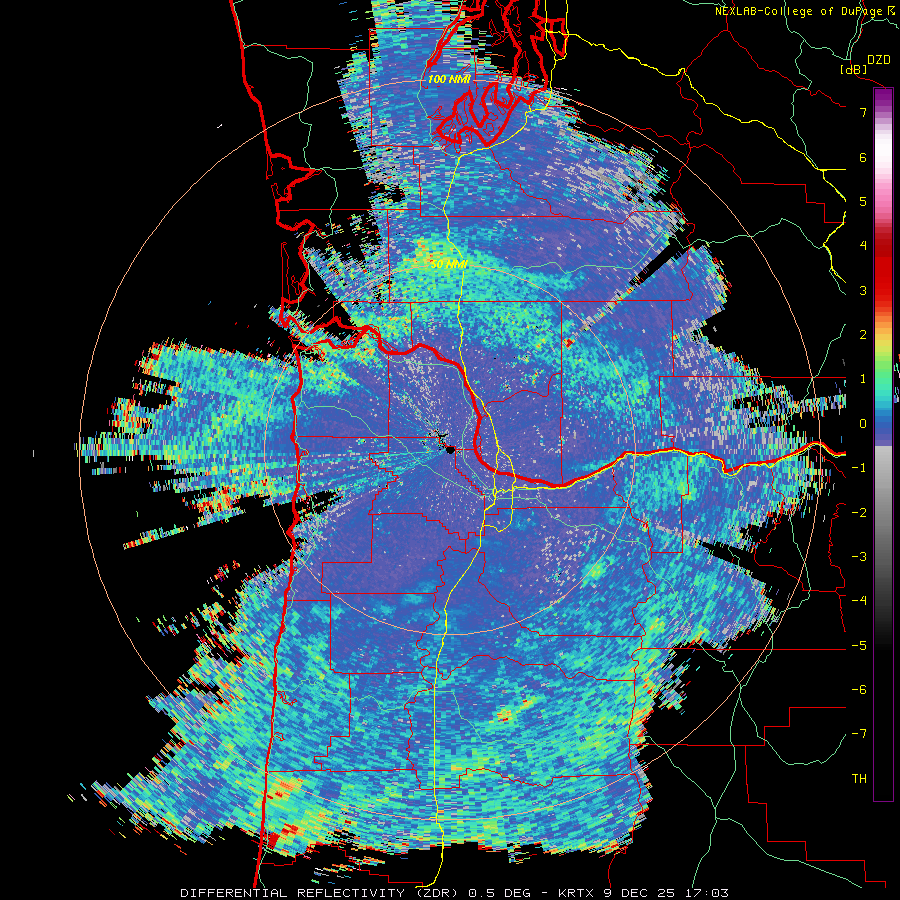The height and width of the screenshot is (900, 900).
Task: Click the [dB] unit label
Action: (854, 69)
